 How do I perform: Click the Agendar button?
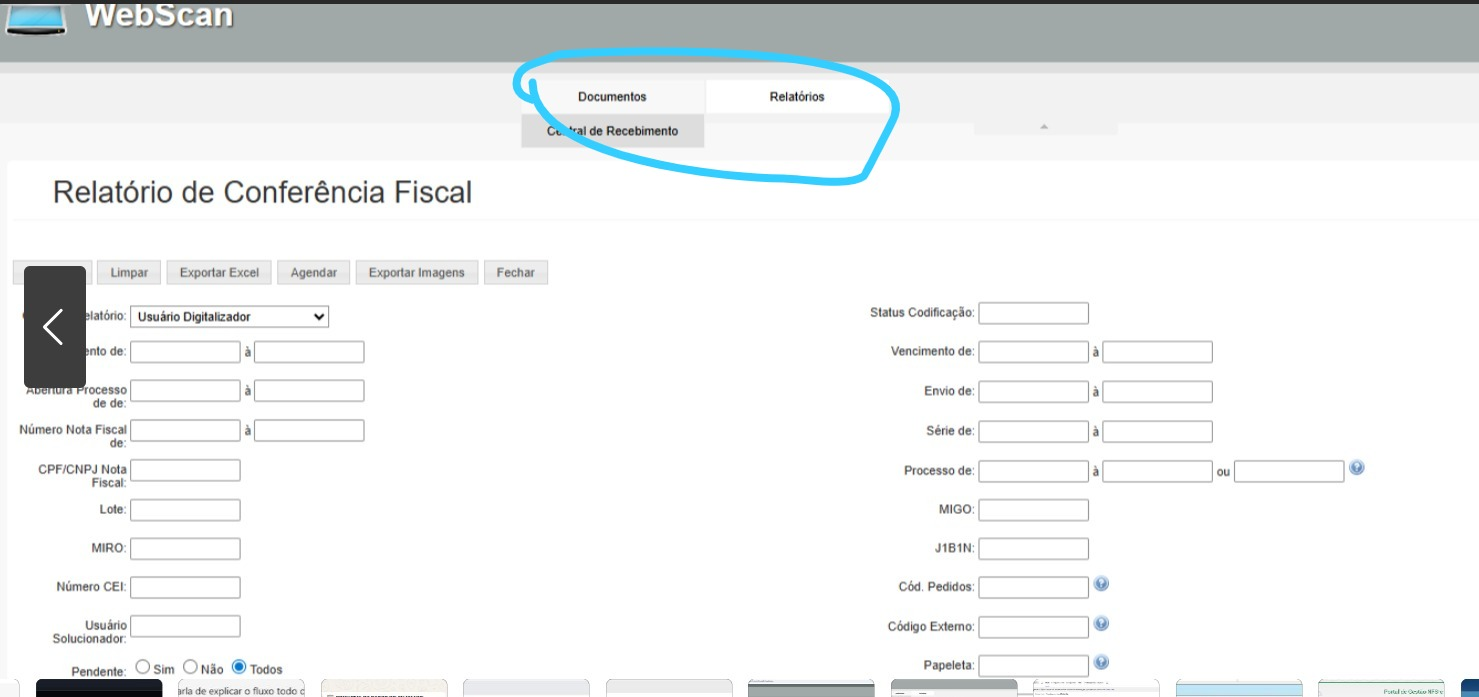click(313, 272)
